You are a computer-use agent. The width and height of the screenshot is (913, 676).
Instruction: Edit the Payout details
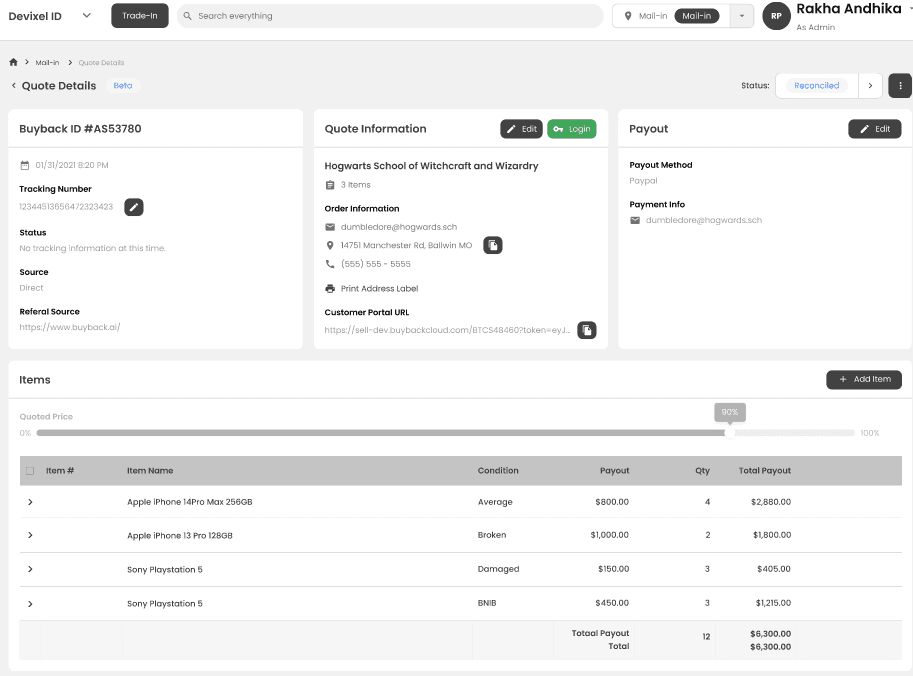coord(875,129)
